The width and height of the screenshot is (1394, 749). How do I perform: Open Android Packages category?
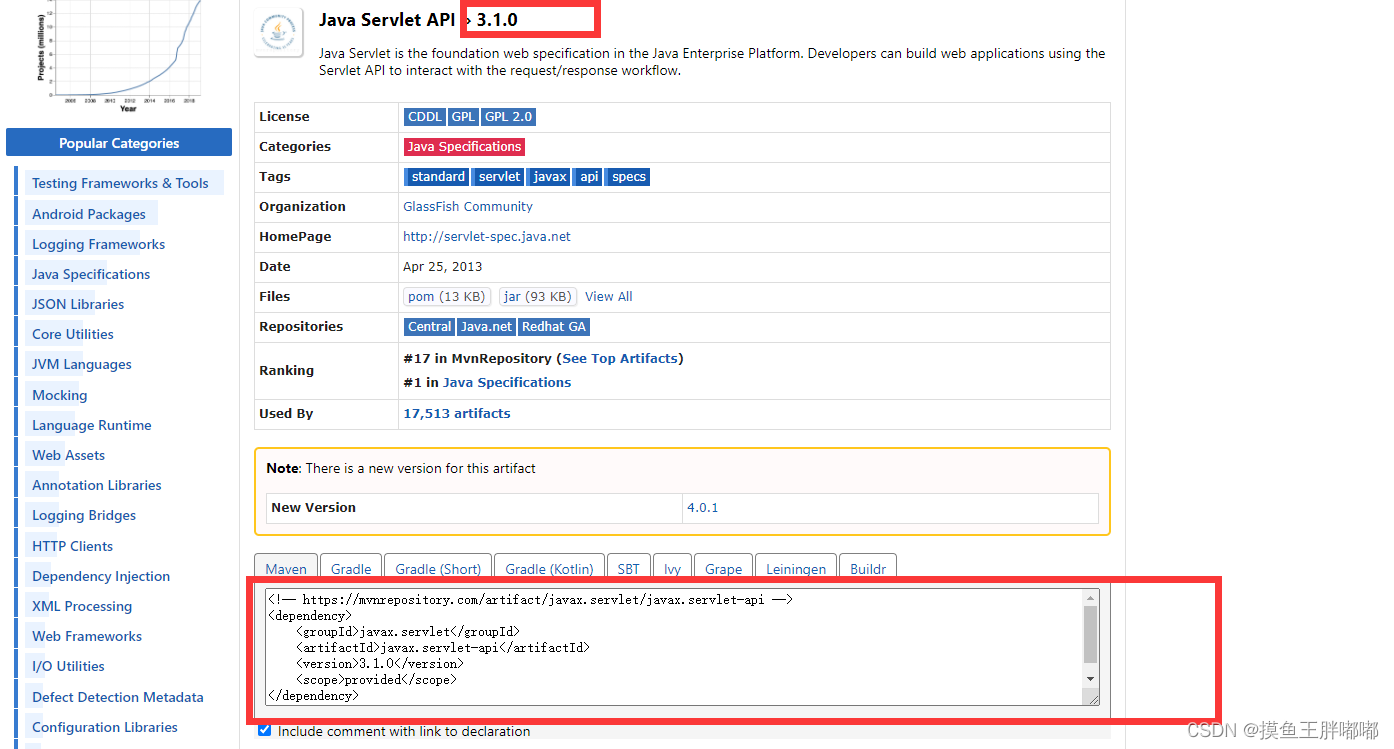coord(89,214)
